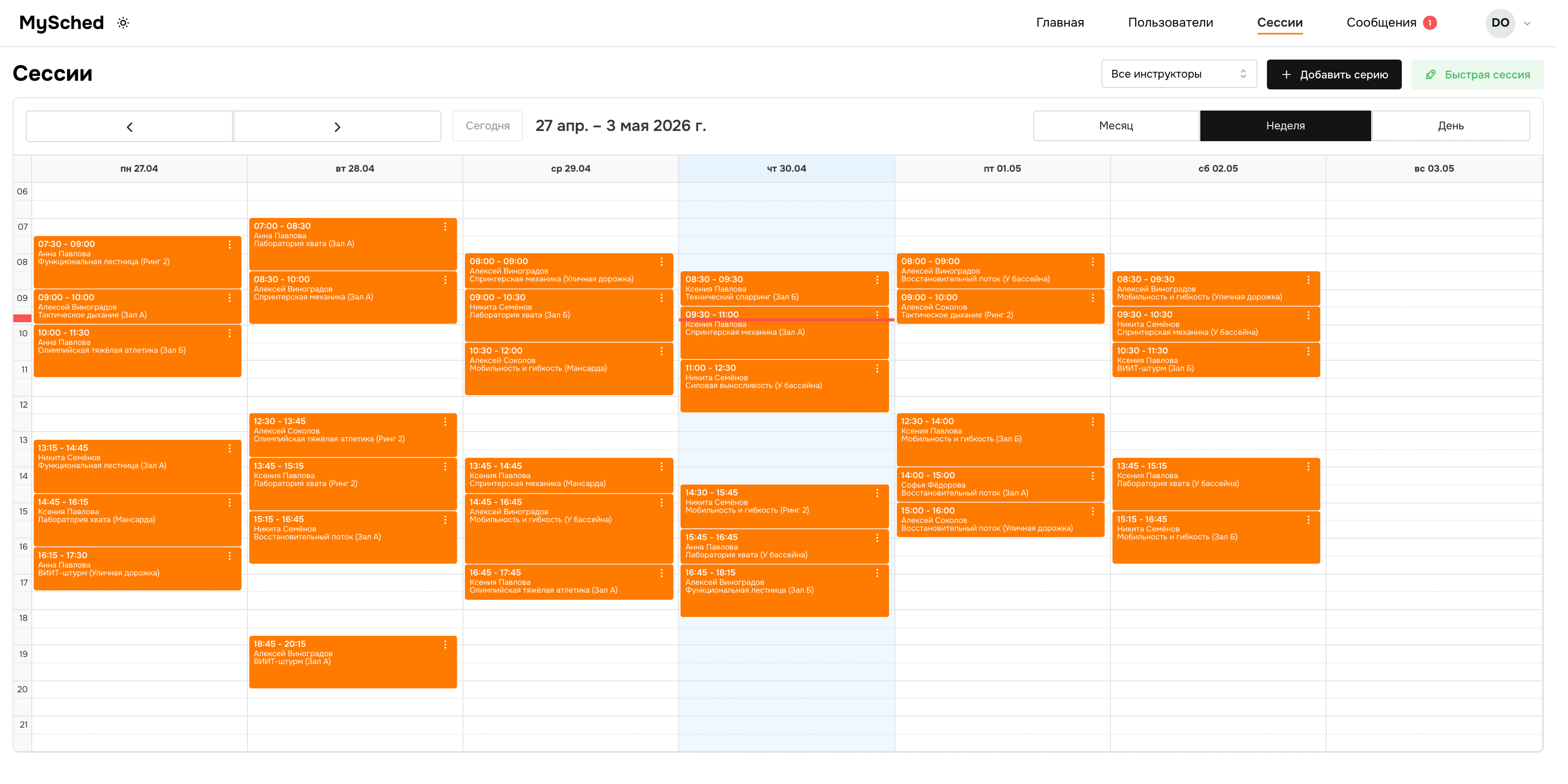
Task: Open menu for Saturday 10:30 ВИИТ-штурм session
Action: [x=1308, y=352]
